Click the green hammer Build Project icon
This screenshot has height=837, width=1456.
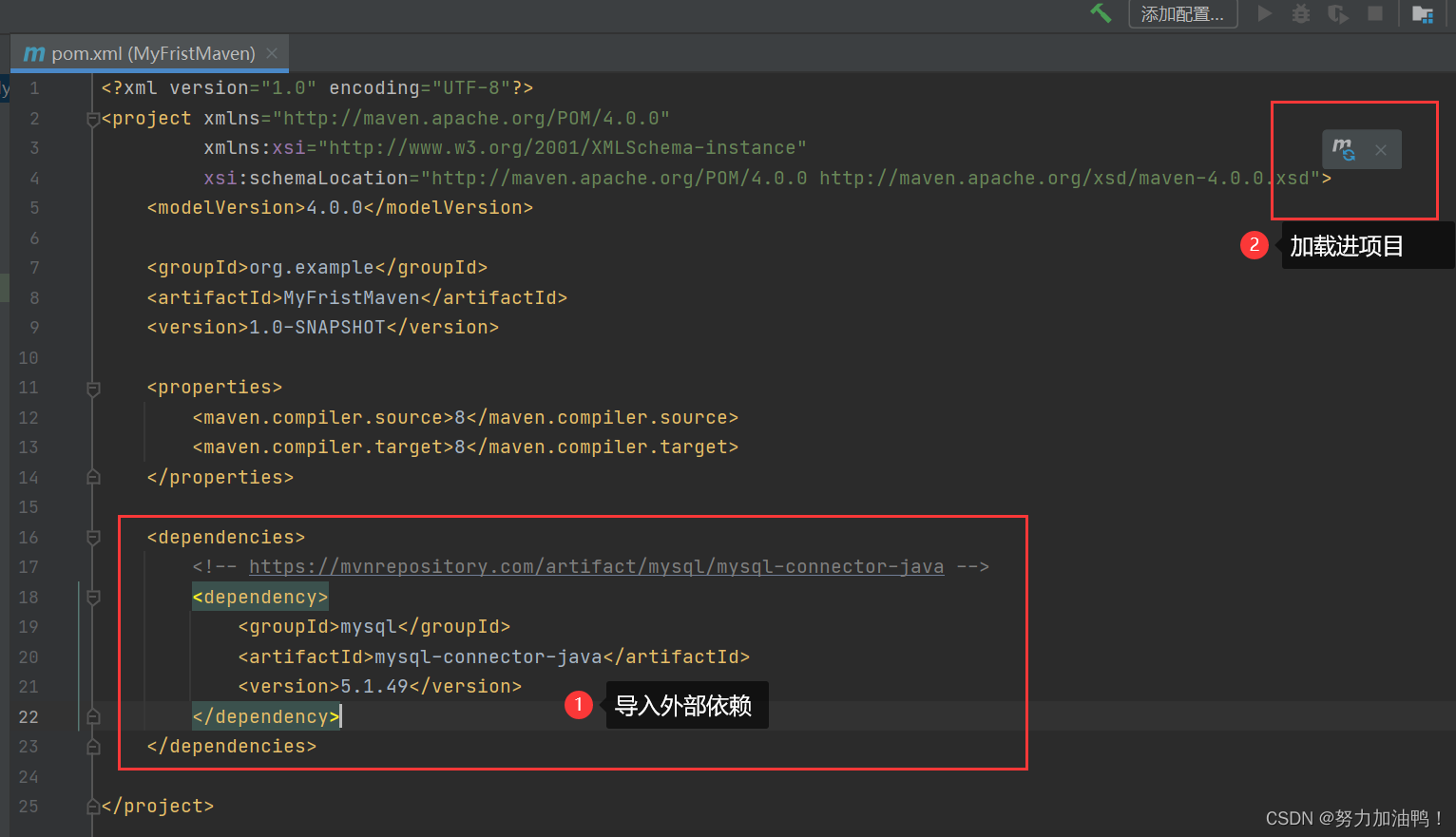click(1101, 13)
